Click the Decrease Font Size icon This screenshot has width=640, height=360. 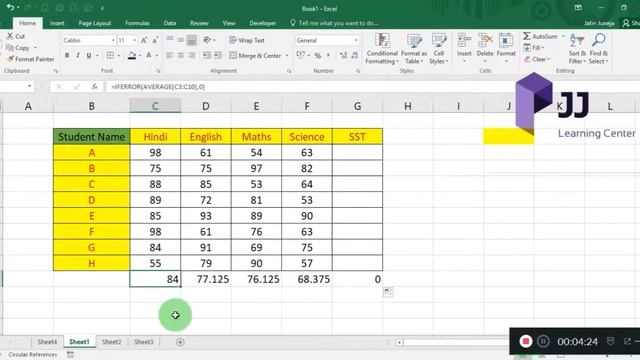tap(155, 40)
